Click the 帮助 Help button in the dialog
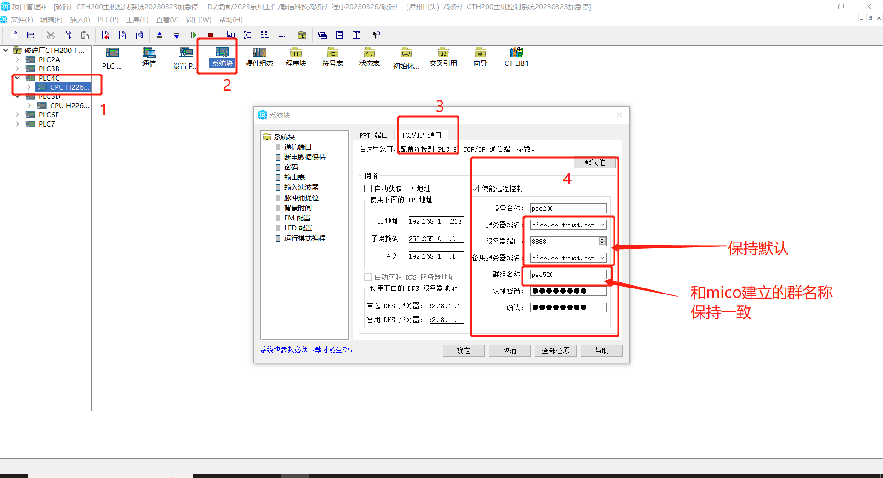 coord(601,351)
